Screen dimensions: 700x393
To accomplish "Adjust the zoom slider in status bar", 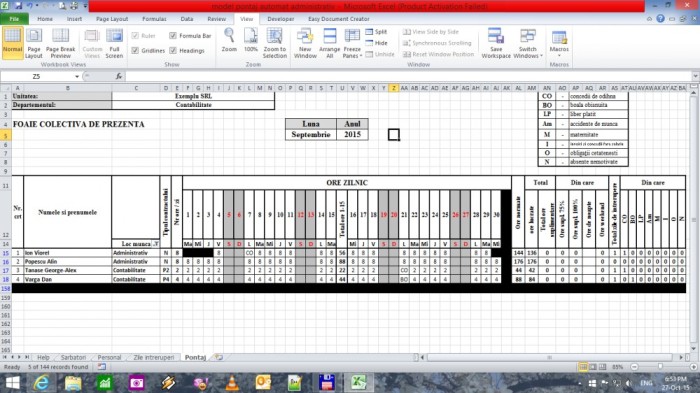I will click(660, 367).
